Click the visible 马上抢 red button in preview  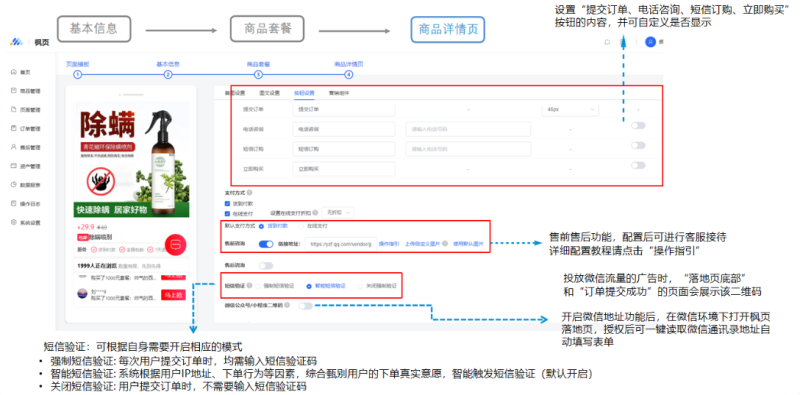[173, 295]
